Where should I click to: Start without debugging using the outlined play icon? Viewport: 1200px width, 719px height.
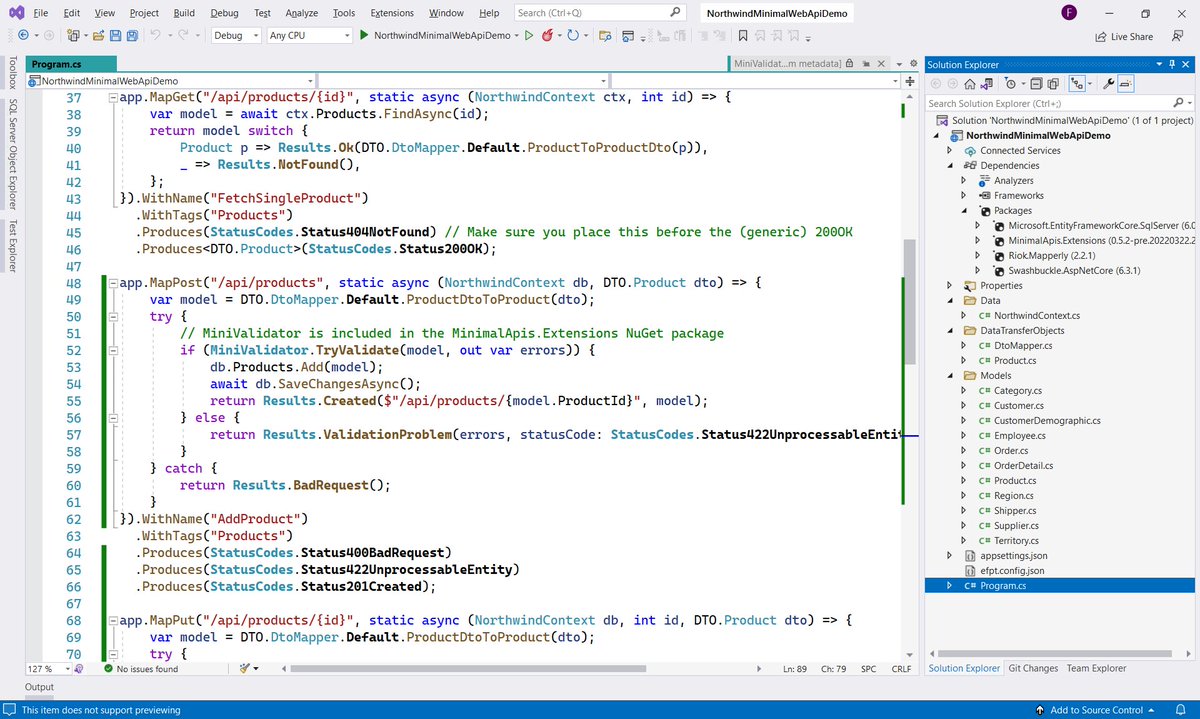click(530, 36)
